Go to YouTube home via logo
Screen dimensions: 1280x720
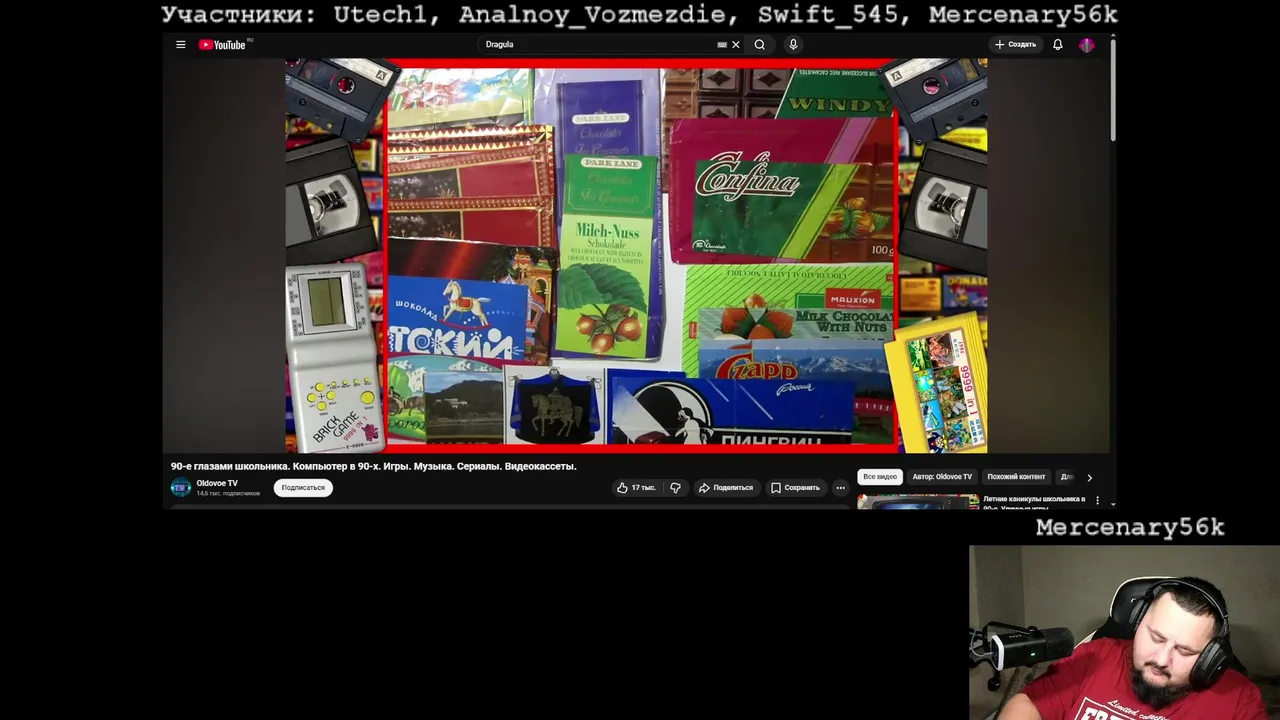(222, 45)
